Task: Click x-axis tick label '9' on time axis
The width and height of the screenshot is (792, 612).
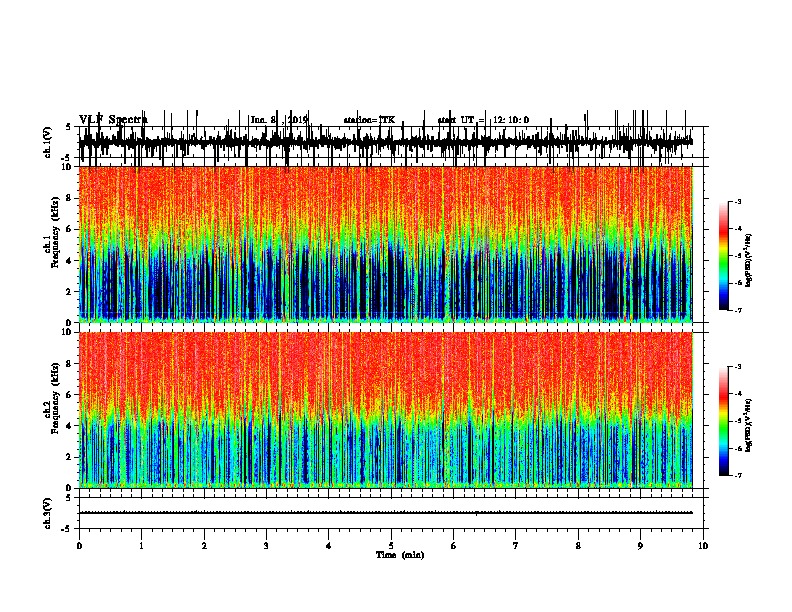Action: (640, 546)
